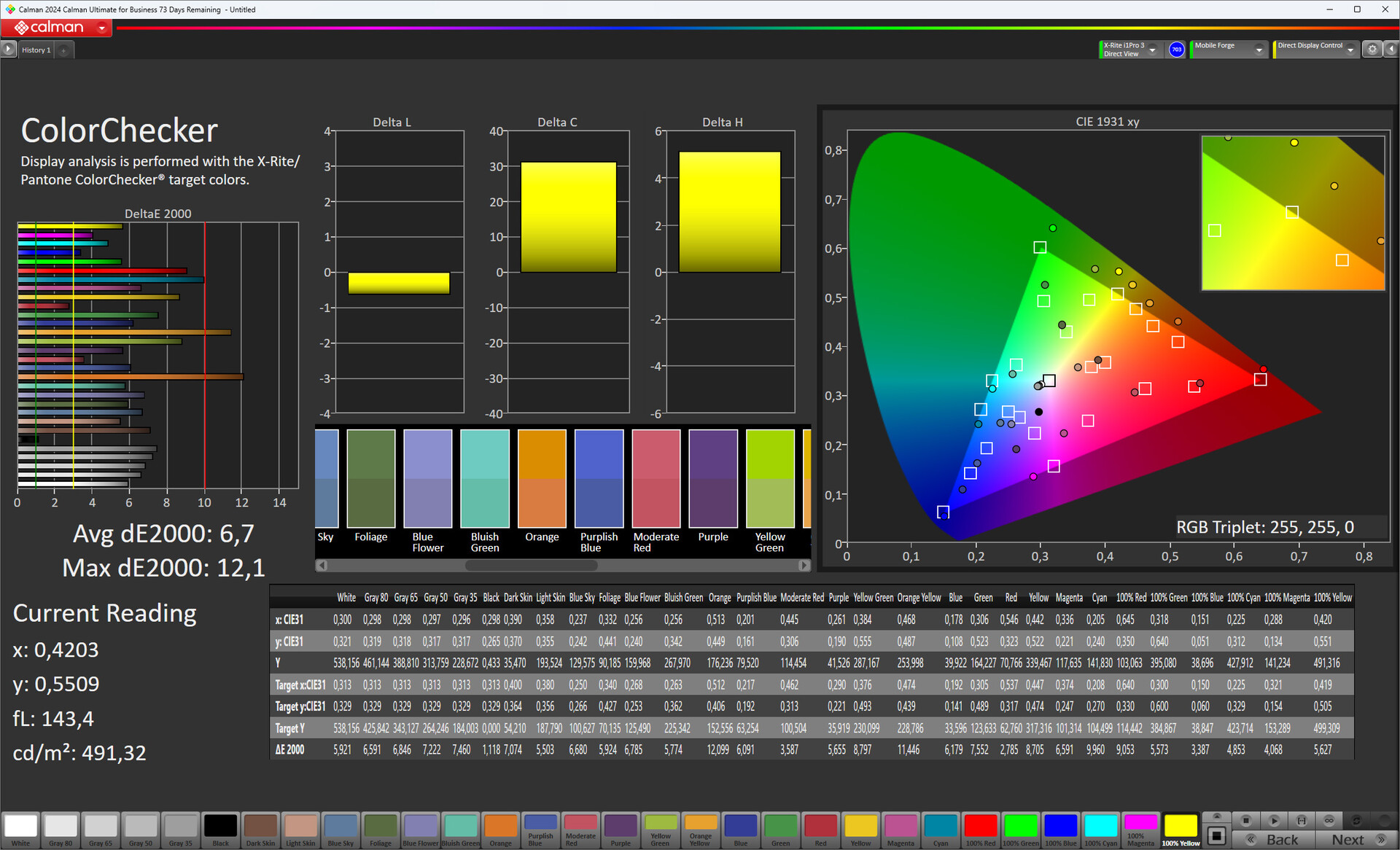Click the cd/m²: 491,32 current reading
The height and width of the screenshot is (850, 1400).
pos(79,753)
